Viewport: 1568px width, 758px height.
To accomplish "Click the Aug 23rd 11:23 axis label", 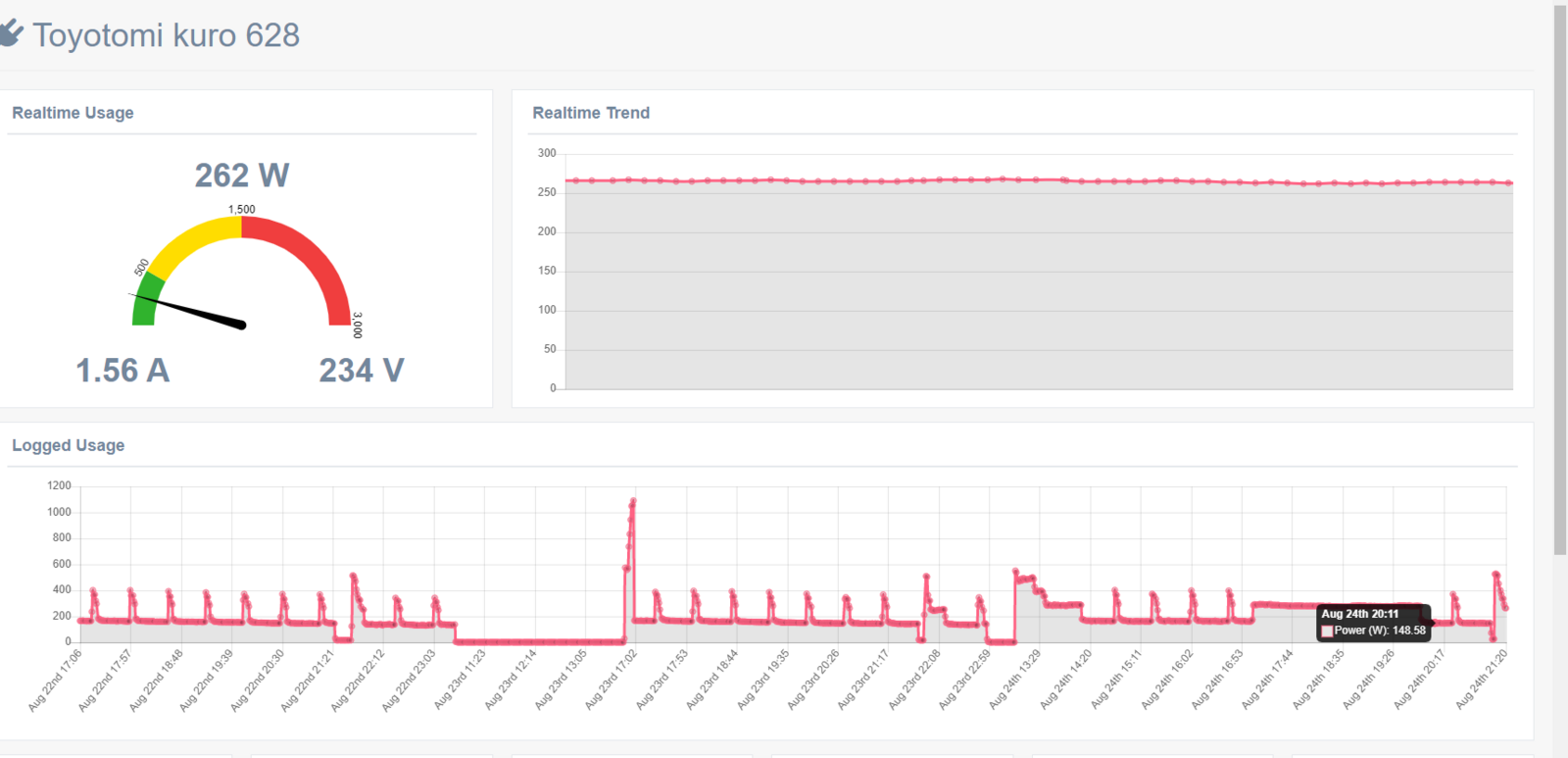I will [460, 680].
